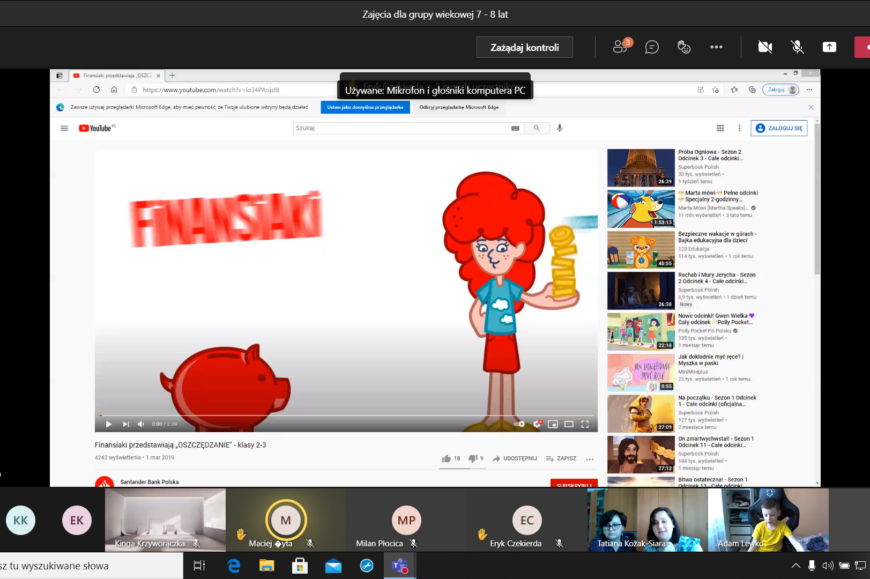Screen dimensions: 870x579
Task: Open the Teams reactions menu
Action: 684,47
